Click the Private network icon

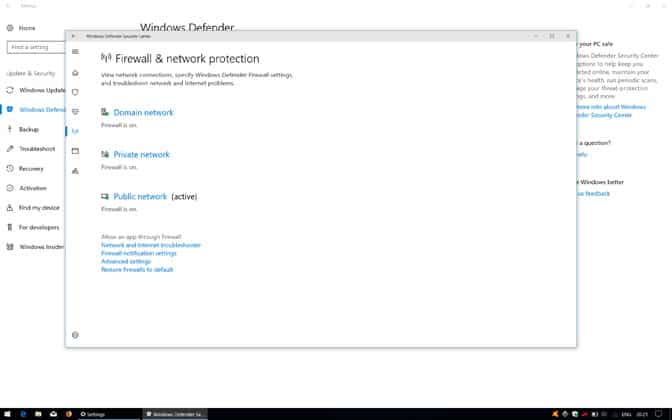click(x=105, y=154)
